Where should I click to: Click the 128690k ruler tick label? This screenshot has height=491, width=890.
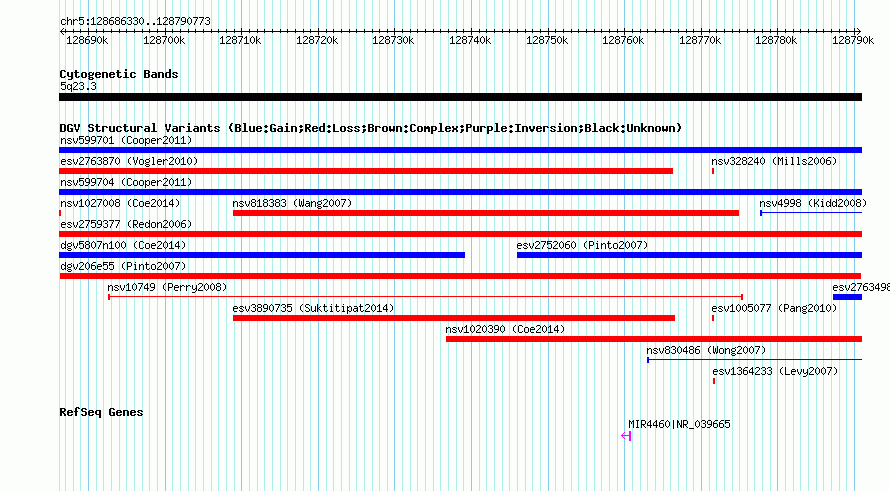pos(87,40)
